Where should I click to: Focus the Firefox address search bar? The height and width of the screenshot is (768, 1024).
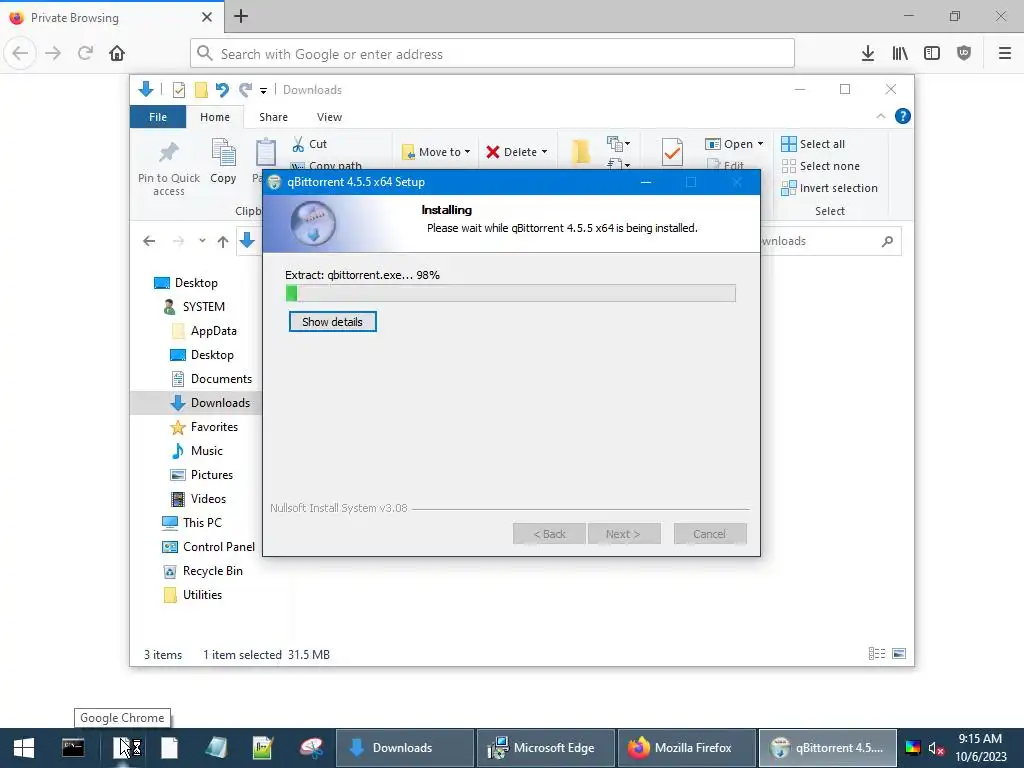pyautogui.click(x=492, y=54)
